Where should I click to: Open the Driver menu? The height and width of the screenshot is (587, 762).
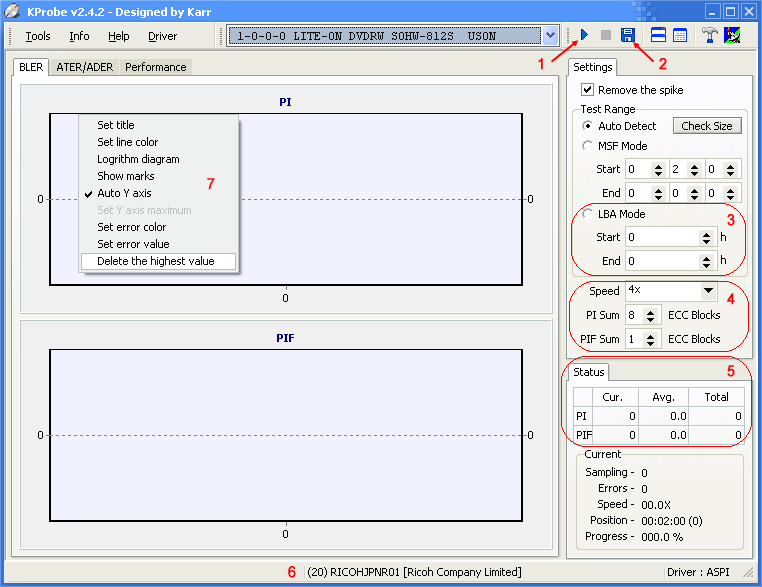coord(162,36)
